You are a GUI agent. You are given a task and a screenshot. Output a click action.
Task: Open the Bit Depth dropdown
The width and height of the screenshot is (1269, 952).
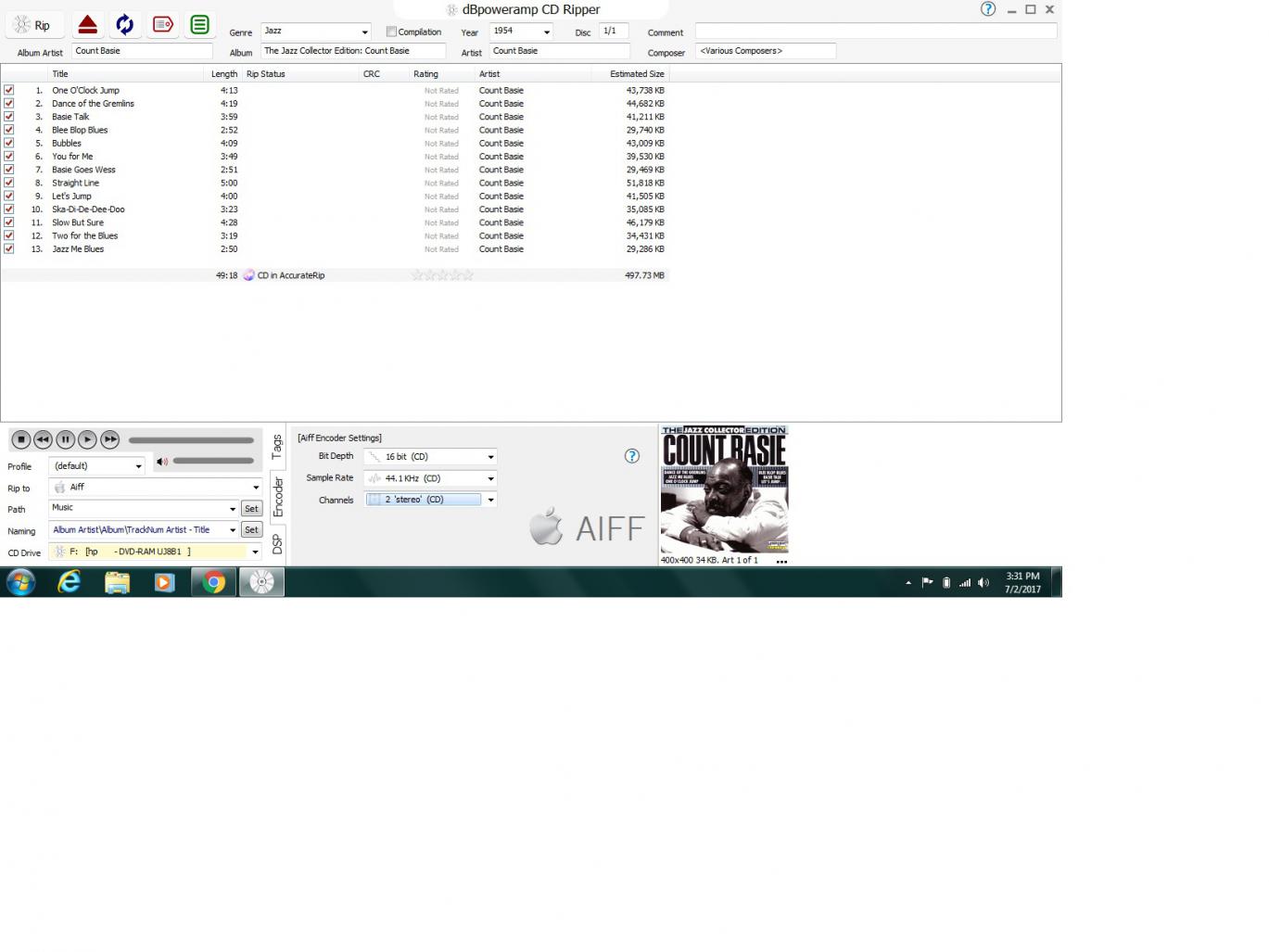[490, 457]
